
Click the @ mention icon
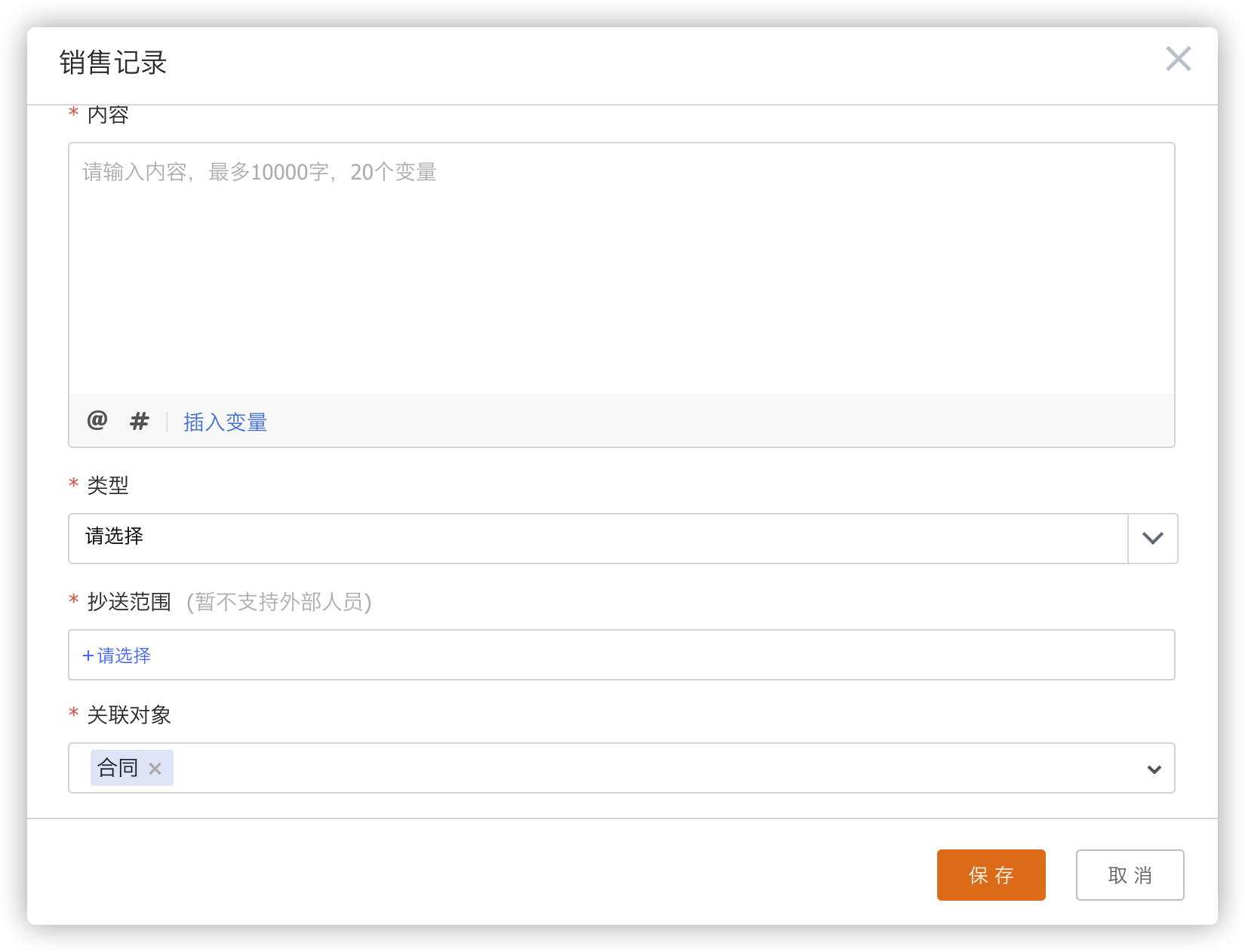97,420
